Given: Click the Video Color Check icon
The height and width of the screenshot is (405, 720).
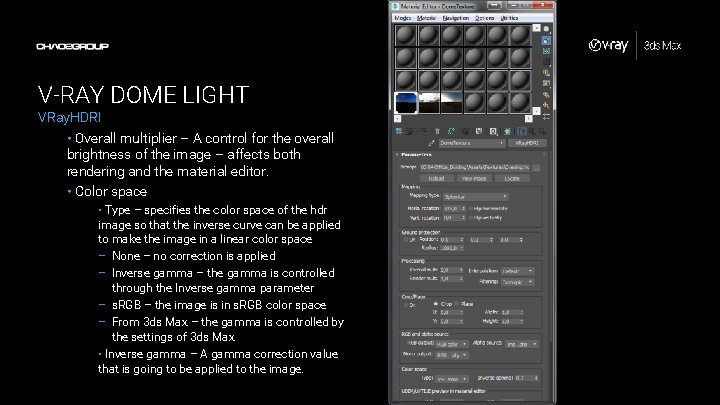Looking at the screenshot, I should [x=546, y=73].
